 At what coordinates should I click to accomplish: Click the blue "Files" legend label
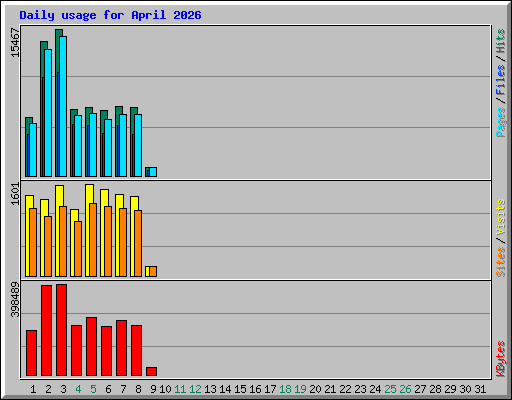click(501, 80)
